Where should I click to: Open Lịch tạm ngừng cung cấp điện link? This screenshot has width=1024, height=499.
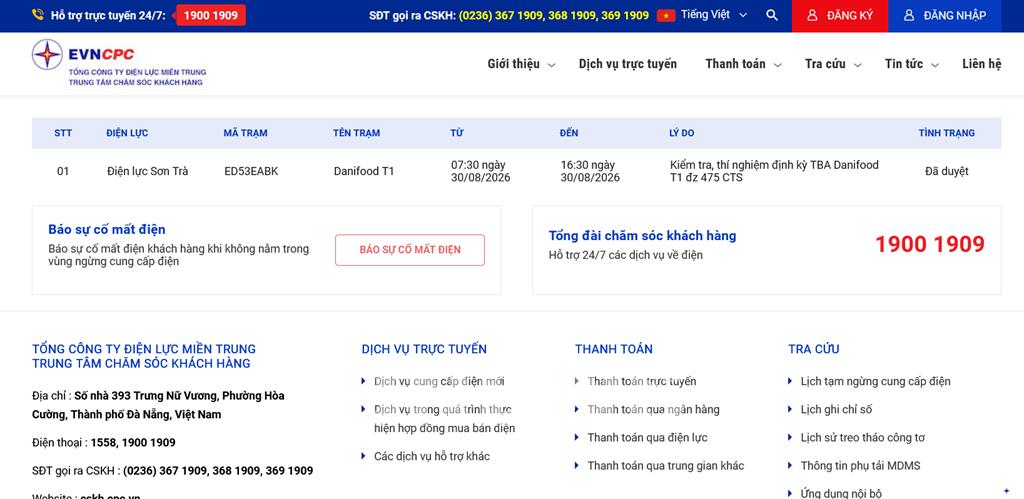click(x=875, y=381)
